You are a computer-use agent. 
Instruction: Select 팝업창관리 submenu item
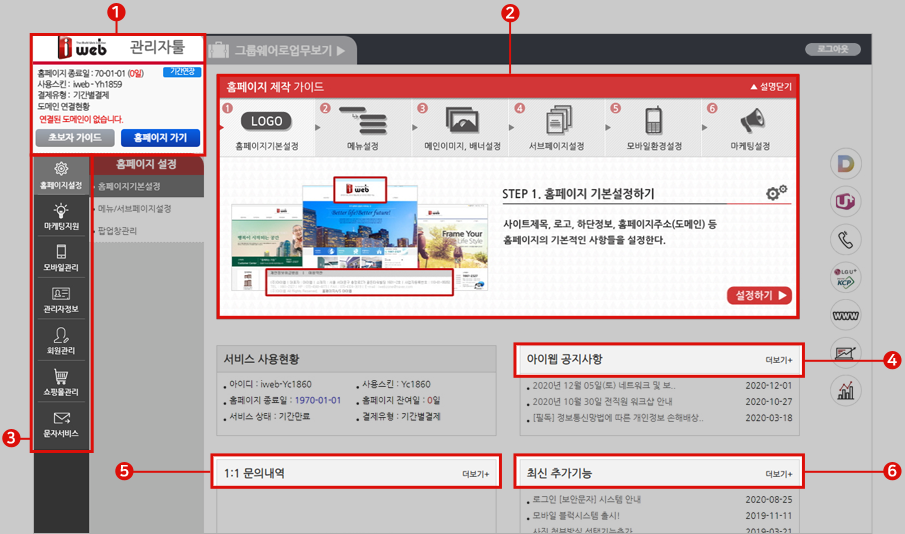click(x=117, y=230)
